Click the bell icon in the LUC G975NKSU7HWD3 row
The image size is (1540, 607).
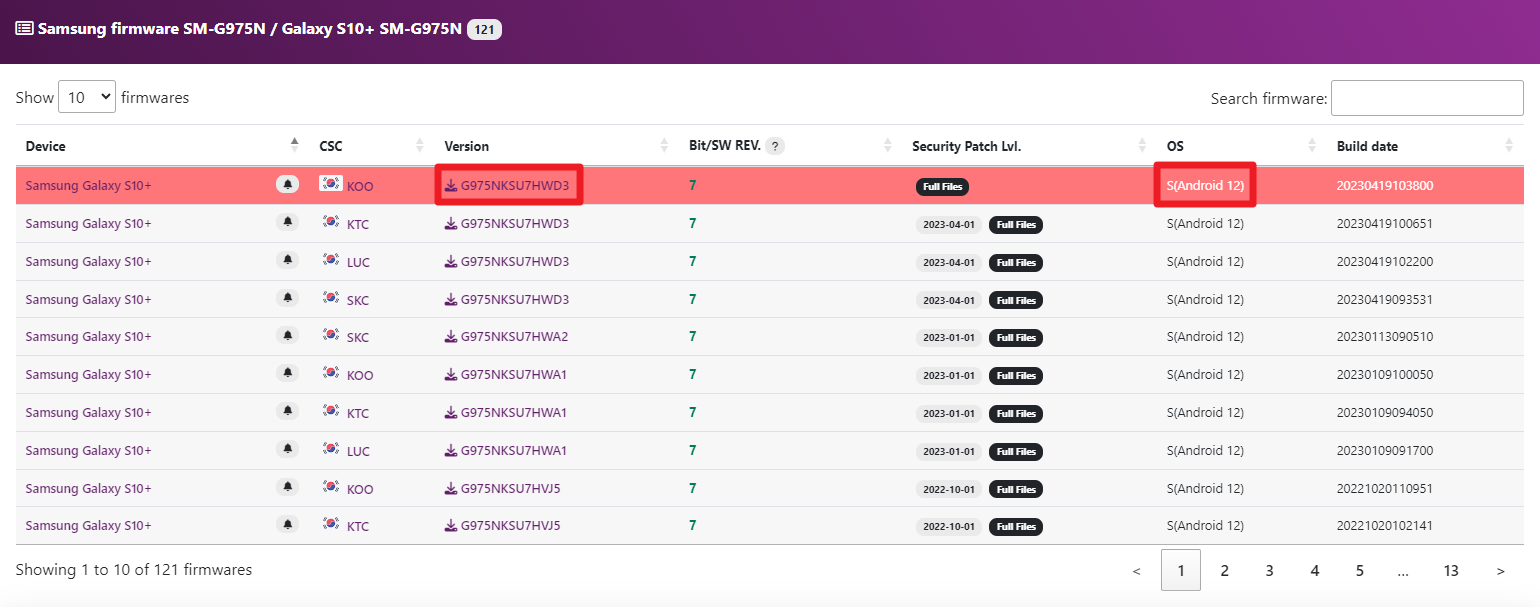tap(288, 260)
